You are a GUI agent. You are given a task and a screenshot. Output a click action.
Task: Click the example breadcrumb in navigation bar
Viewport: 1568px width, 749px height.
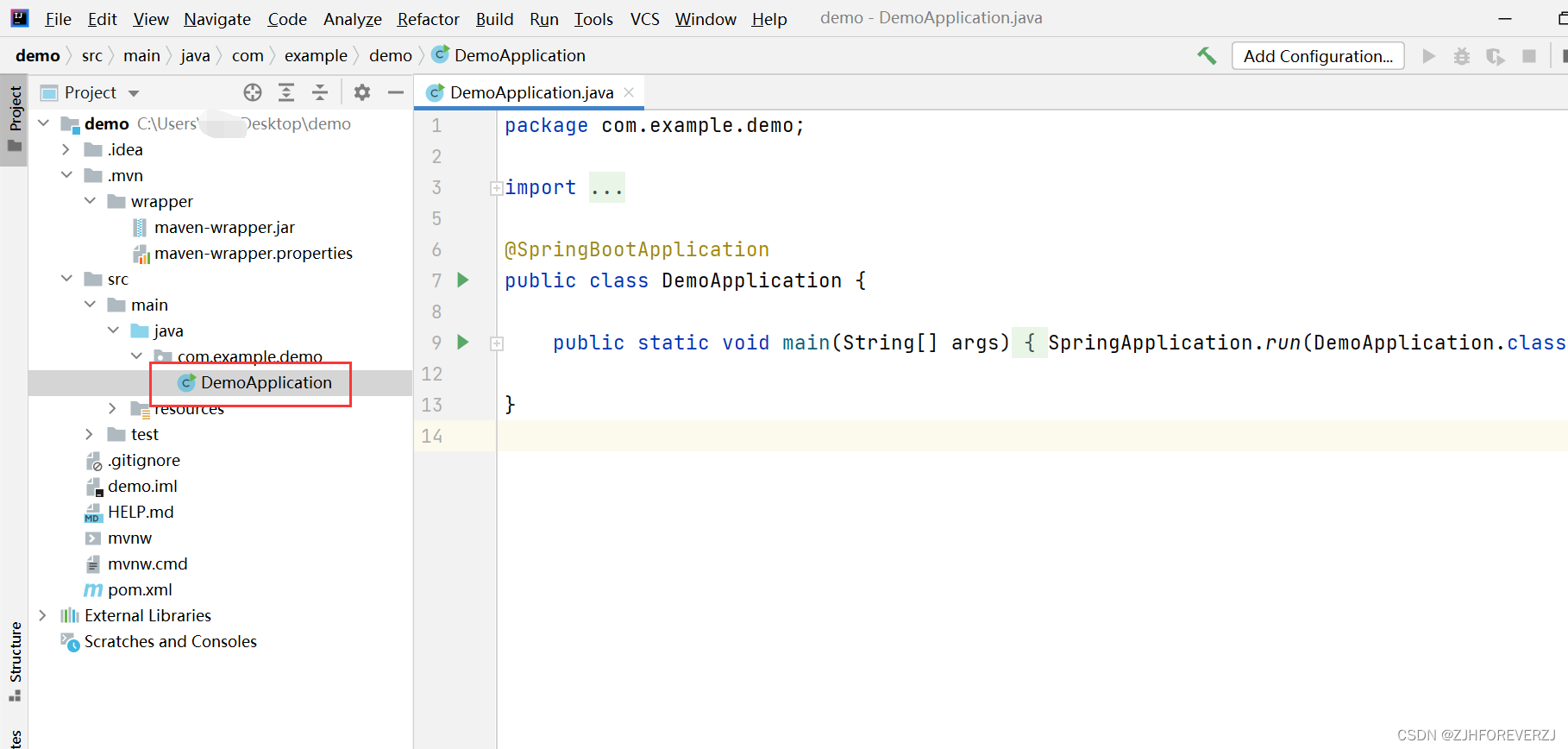pyautogui.click(x=316, y=56)
